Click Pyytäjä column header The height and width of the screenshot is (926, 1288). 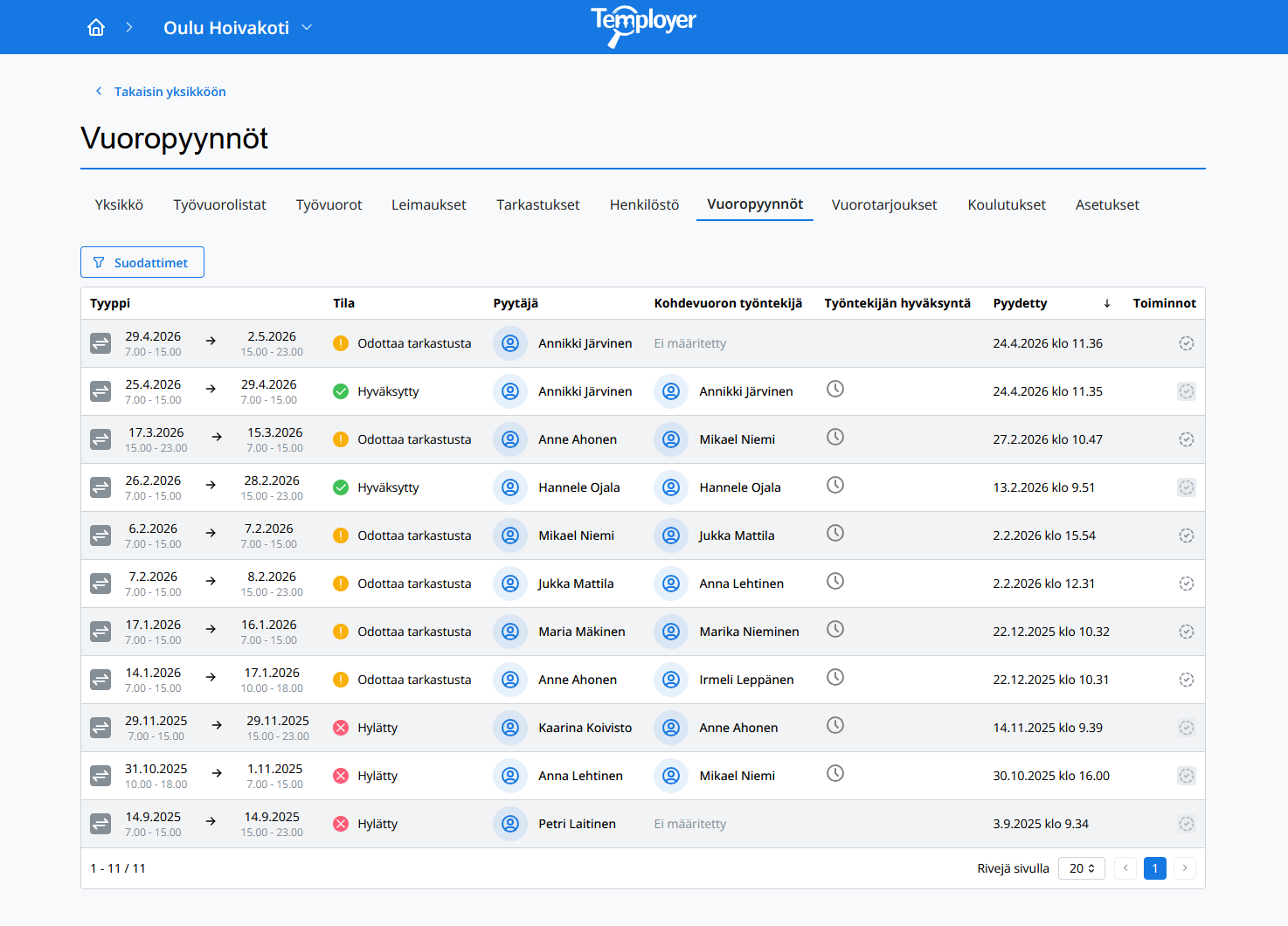516,303
